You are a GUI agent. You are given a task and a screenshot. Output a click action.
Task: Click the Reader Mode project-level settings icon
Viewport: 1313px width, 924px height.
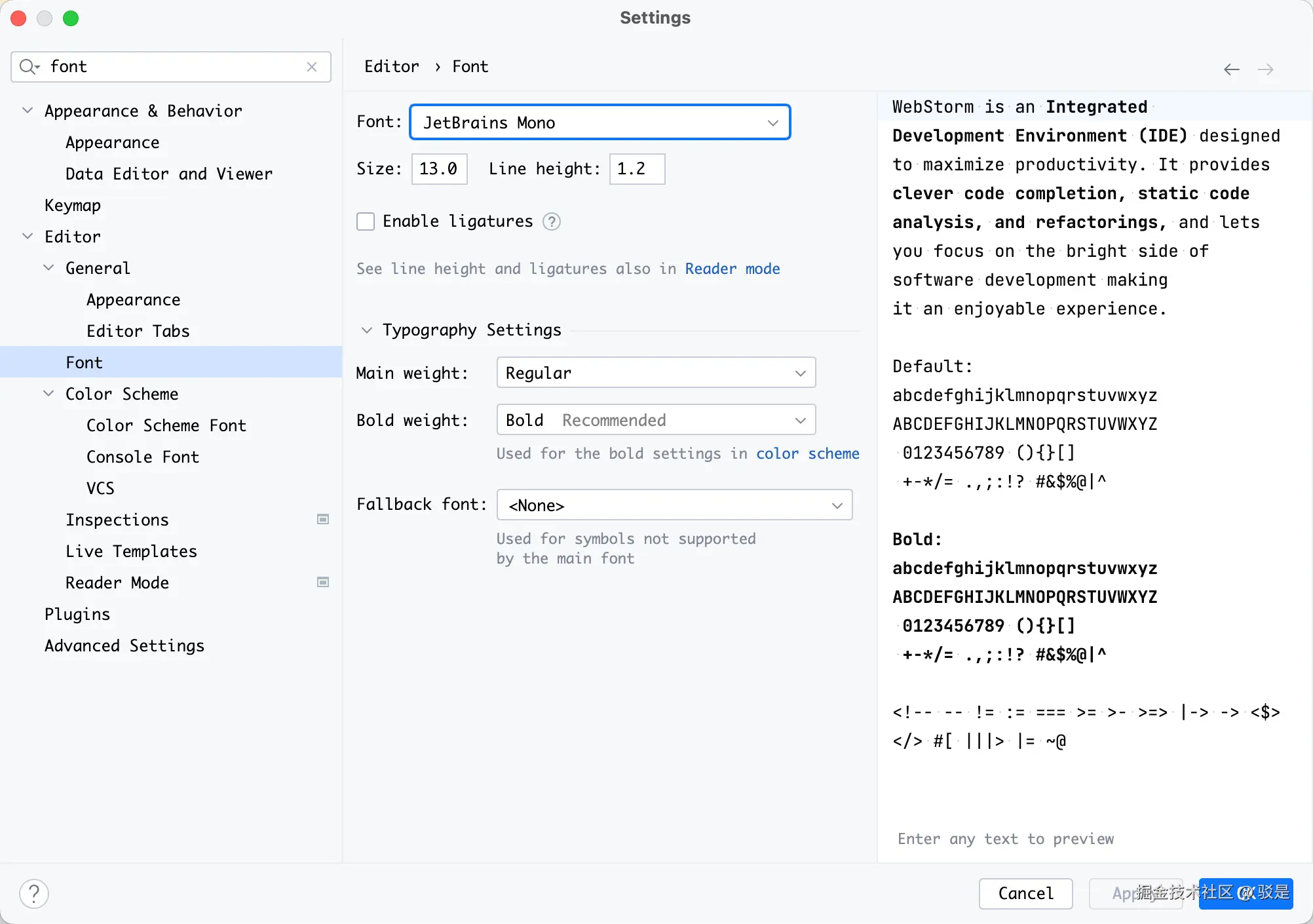(x=323, y=583)
